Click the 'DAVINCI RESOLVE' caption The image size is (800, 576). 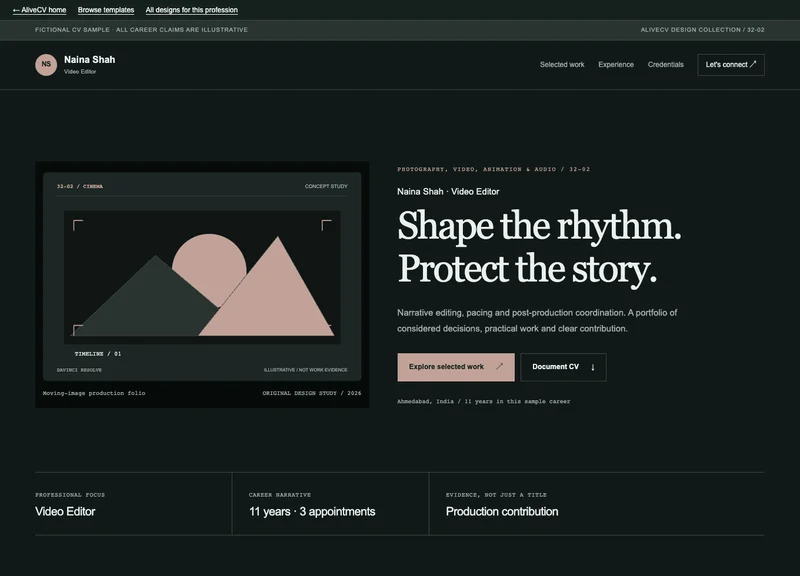(79, 370)
